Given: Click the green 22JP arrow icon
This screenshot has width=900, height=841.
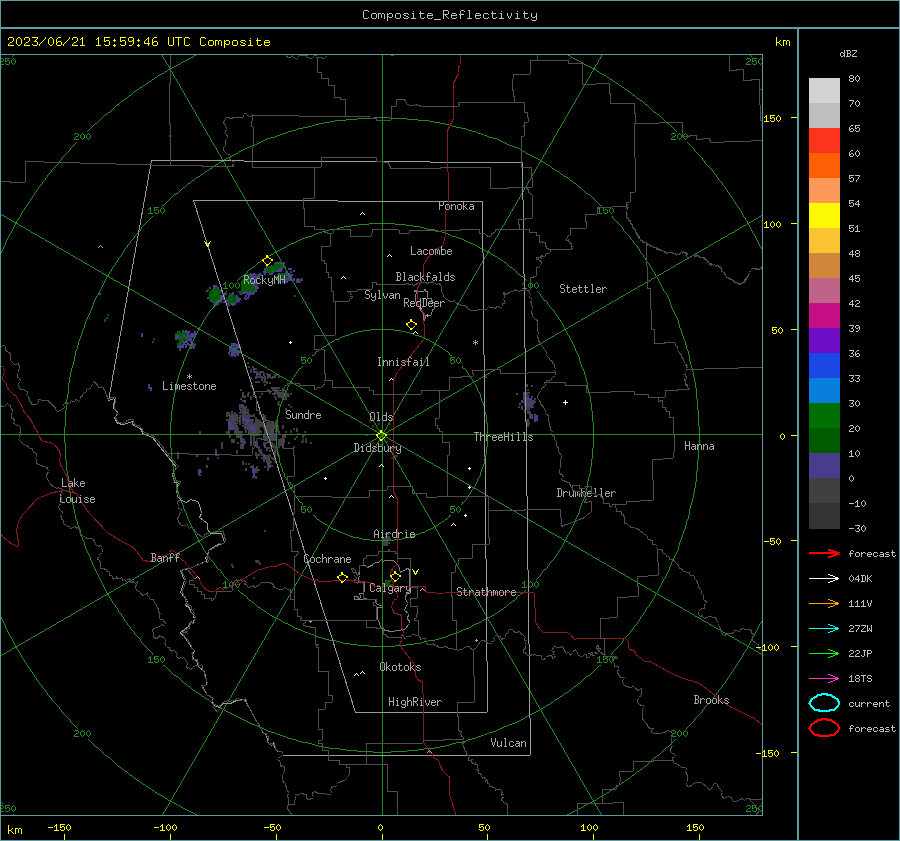Looking at the screenshot, I should tap(824, 653).
